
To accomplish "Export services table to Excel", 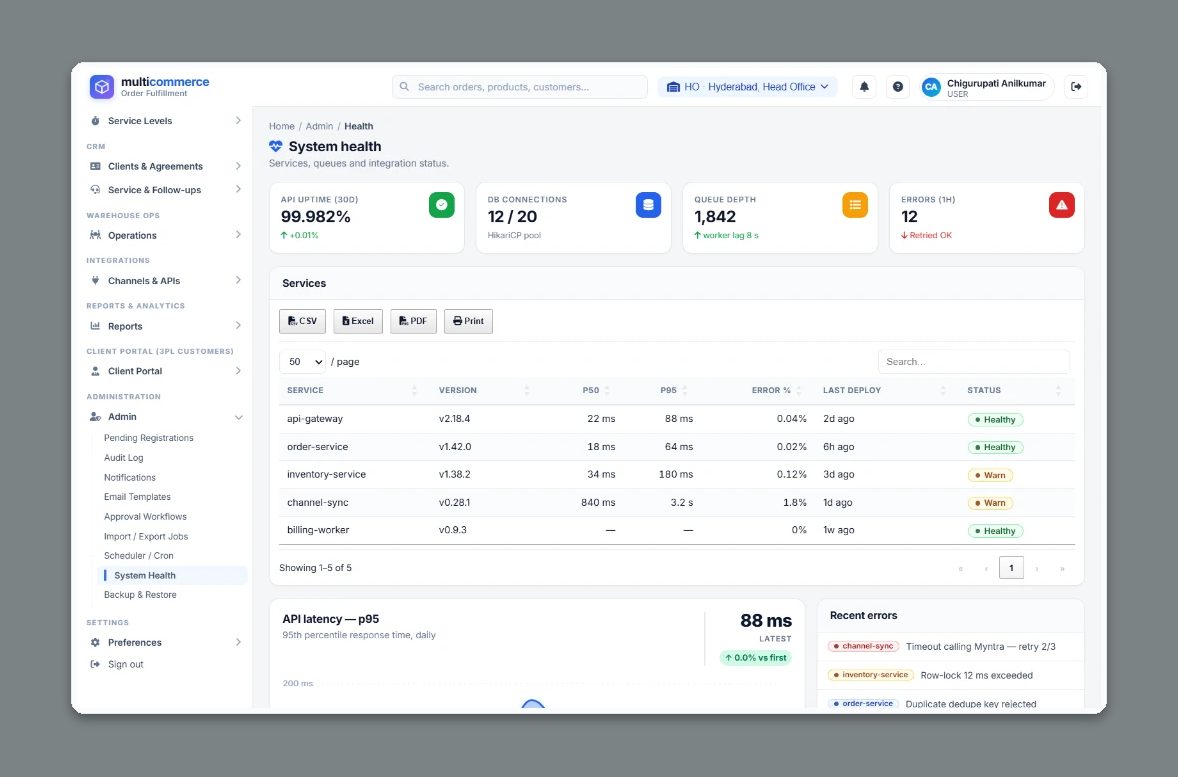I will pyautogui.click(x=358, y=322).
